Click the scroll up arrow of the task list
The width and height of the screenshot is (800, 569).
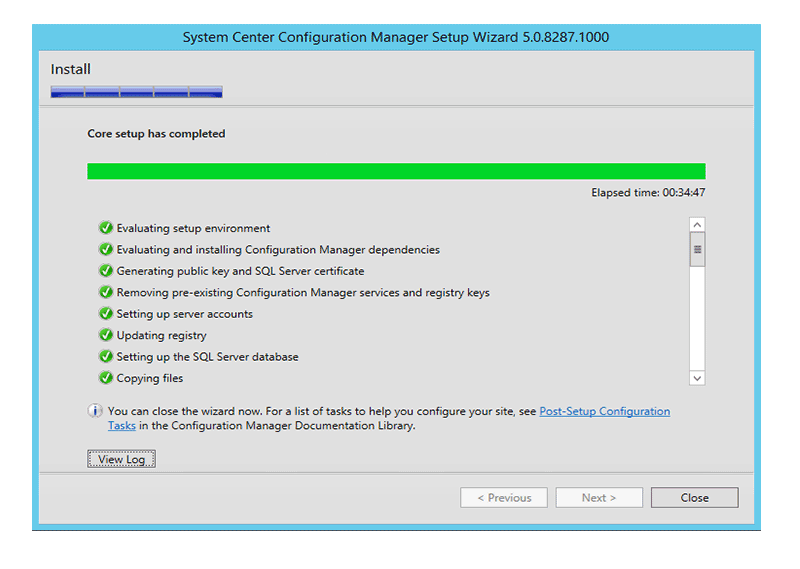click(697, 225)
